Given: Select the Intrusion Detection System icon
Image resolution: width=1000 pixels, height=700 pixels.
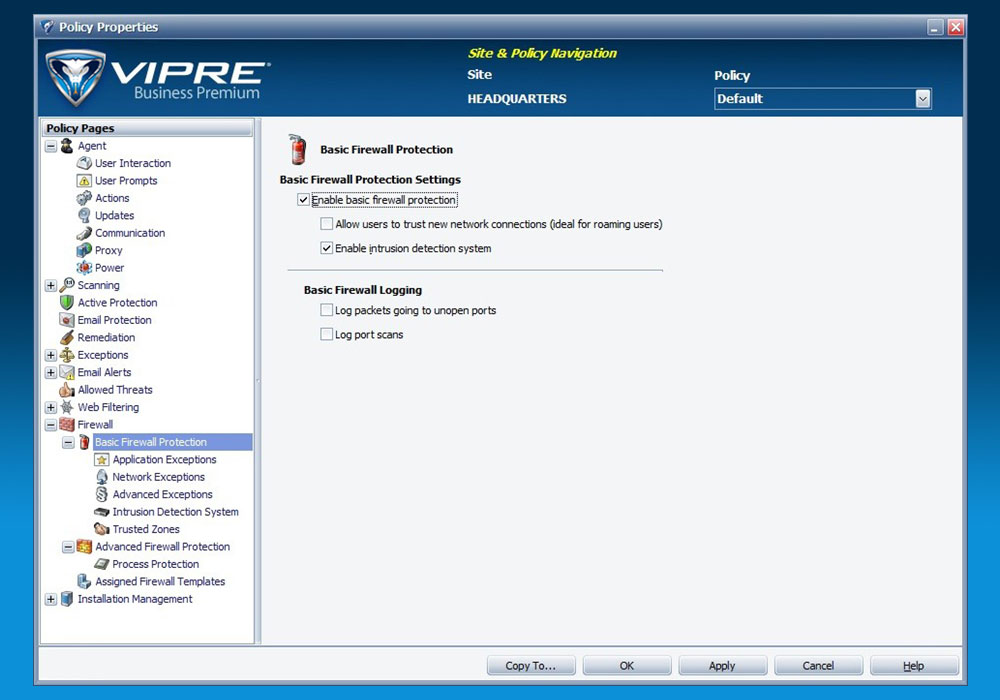Looking at the screenshot, I should [101, 512].
